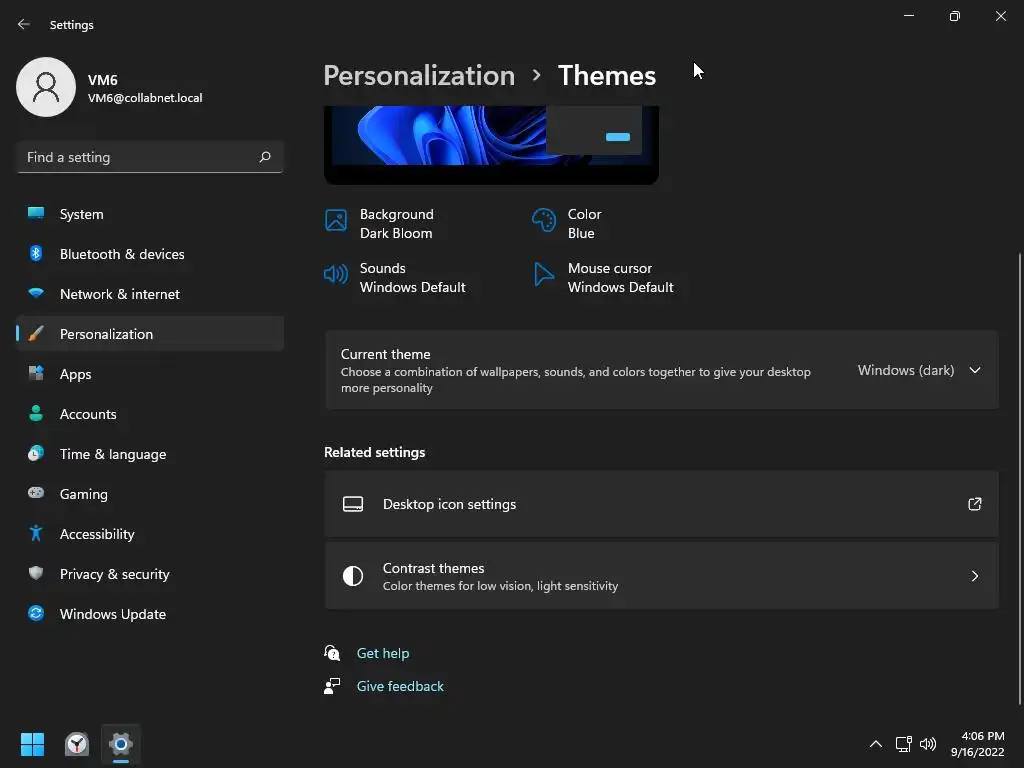Image resolution: width=1024 pixels, height=768 pixels.
Task: Navigate to Personalization breadcrumb
Action: 419,76
